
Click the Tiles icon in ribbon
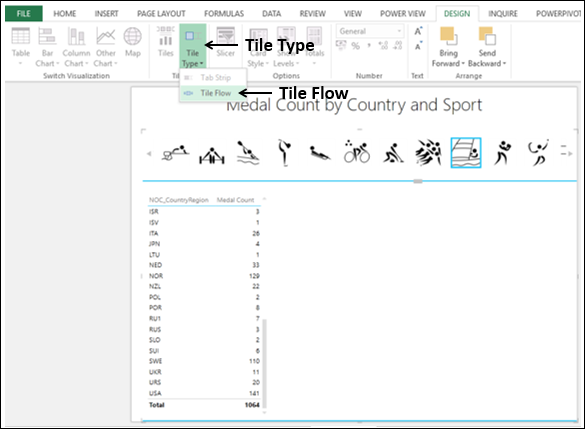165,42
